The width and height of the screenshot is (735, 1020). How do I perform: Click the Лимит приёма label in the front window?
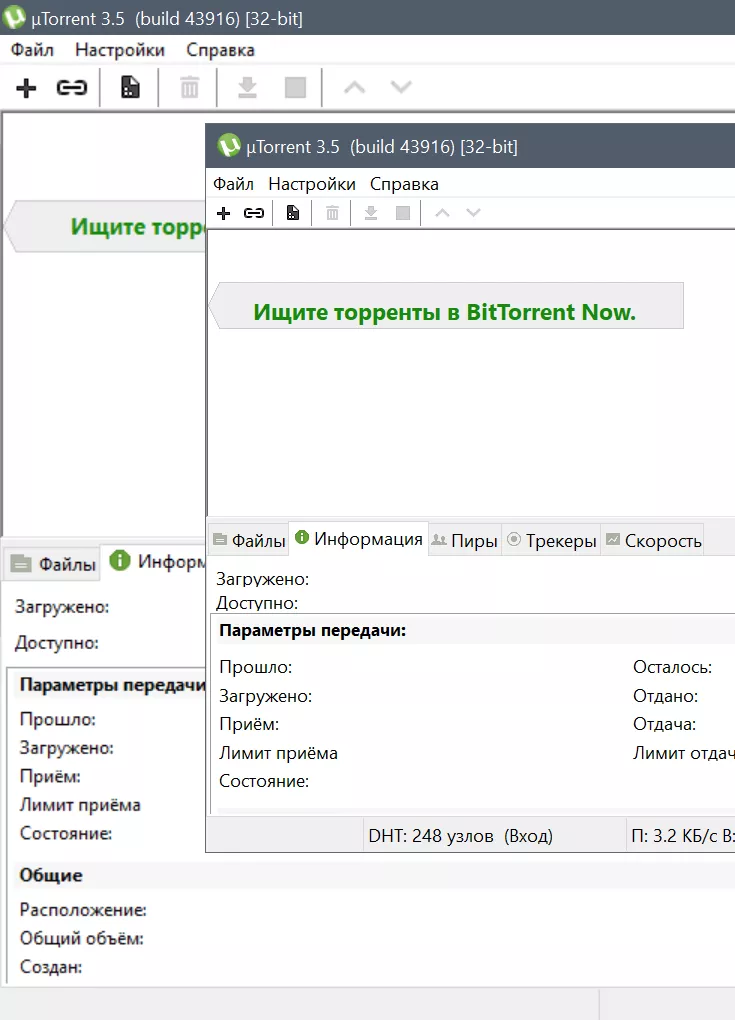point(278,753)
